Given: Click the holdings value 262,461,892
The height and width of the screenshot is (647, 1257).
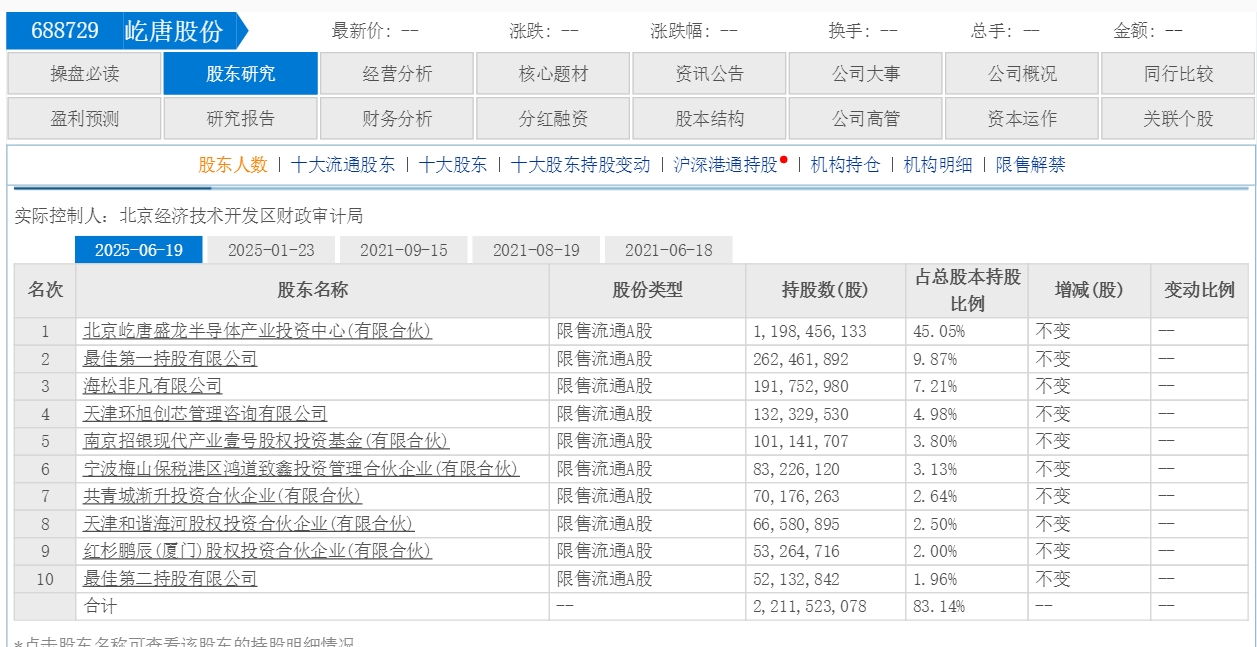Looking at the screenshot, I should (801, 359).
